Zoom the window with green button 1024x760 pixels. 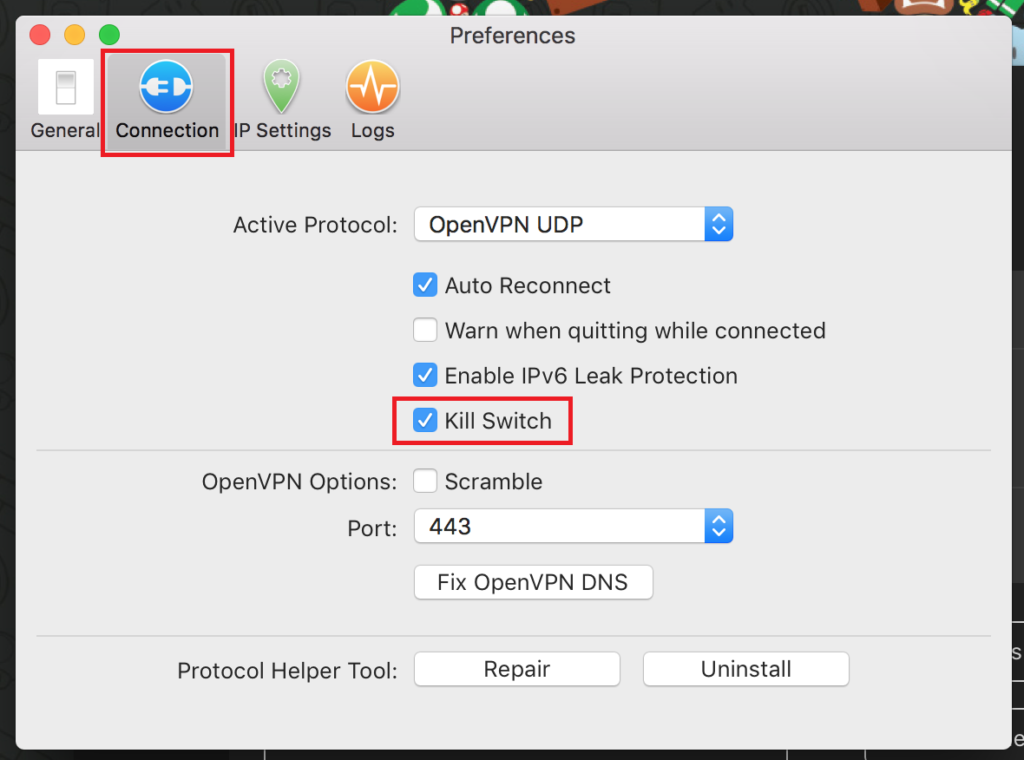pos(109,35)
